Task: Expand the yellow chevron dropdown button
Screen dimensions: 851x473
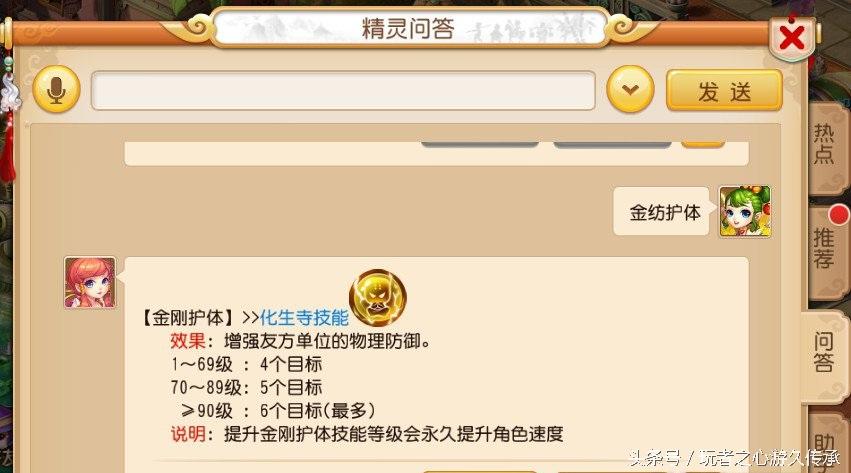Action: click(630, 89)
